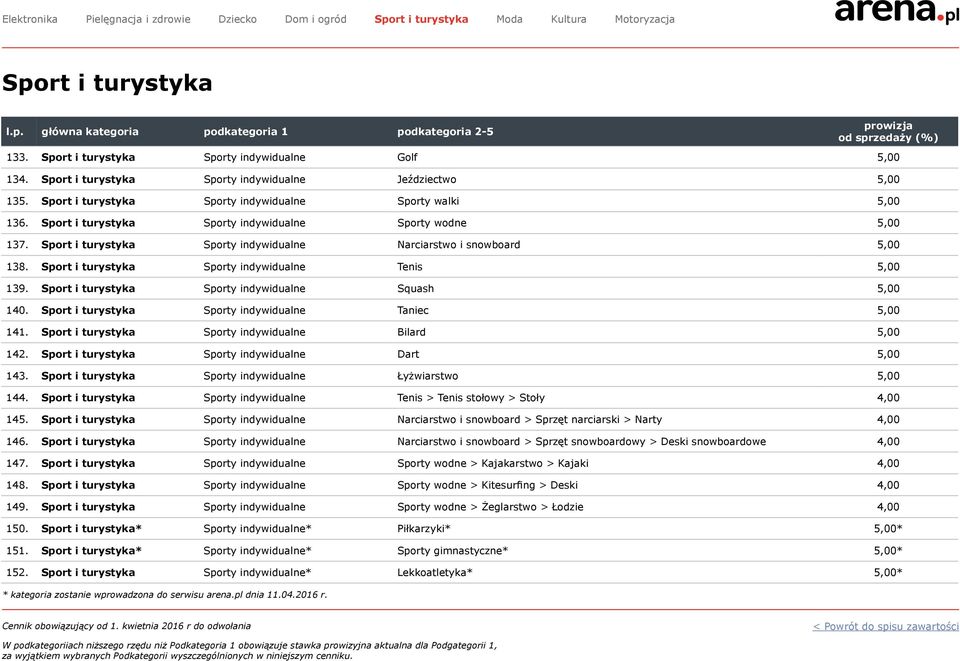Click Sporty indywidualne* in row 151
This screenshot has height=661, width=960.
[258, 551]
